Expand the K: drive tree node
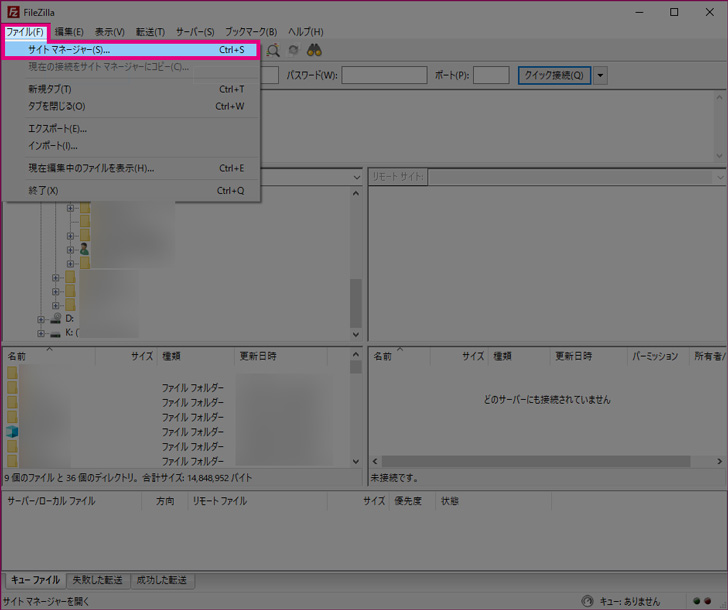This screenshot has width=728, height=610. (x=41, y=332)
